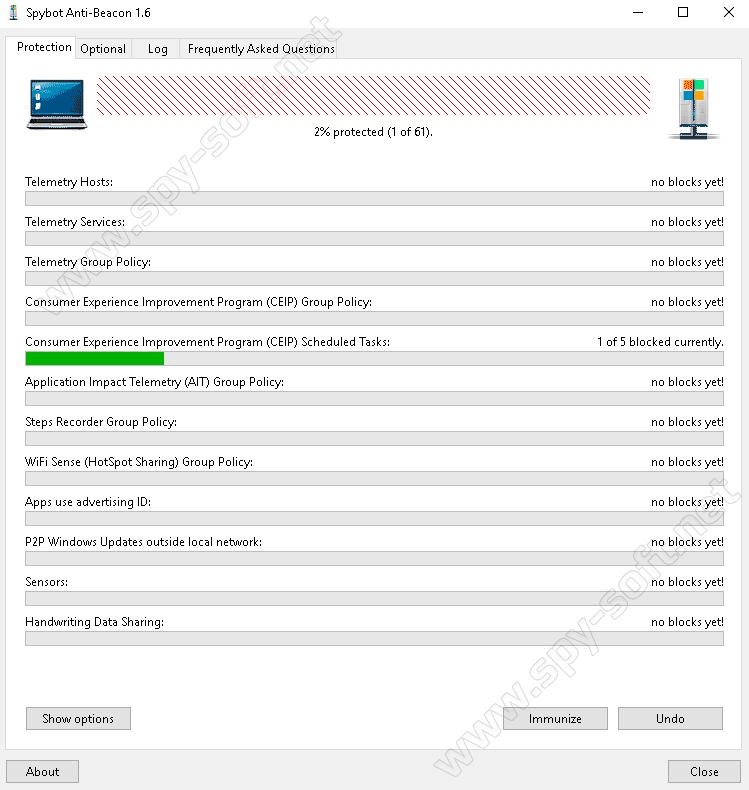Click the CEIP Group Policy progress bar
The image size is (749, 790).
coord(374,318)
